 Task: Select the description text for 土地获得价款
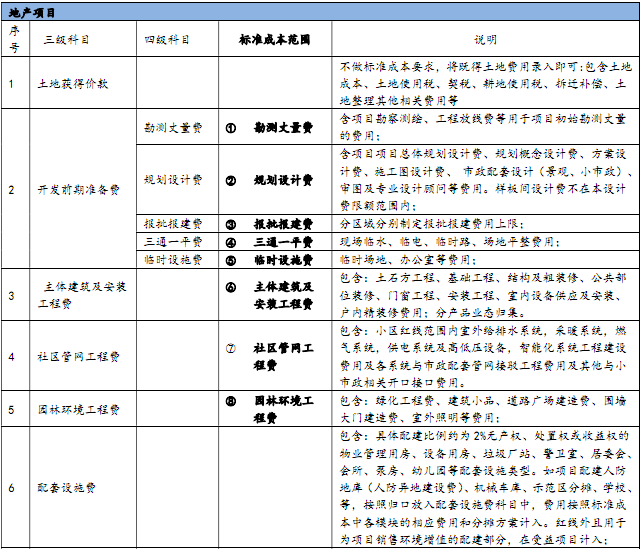tap(484, 84)
